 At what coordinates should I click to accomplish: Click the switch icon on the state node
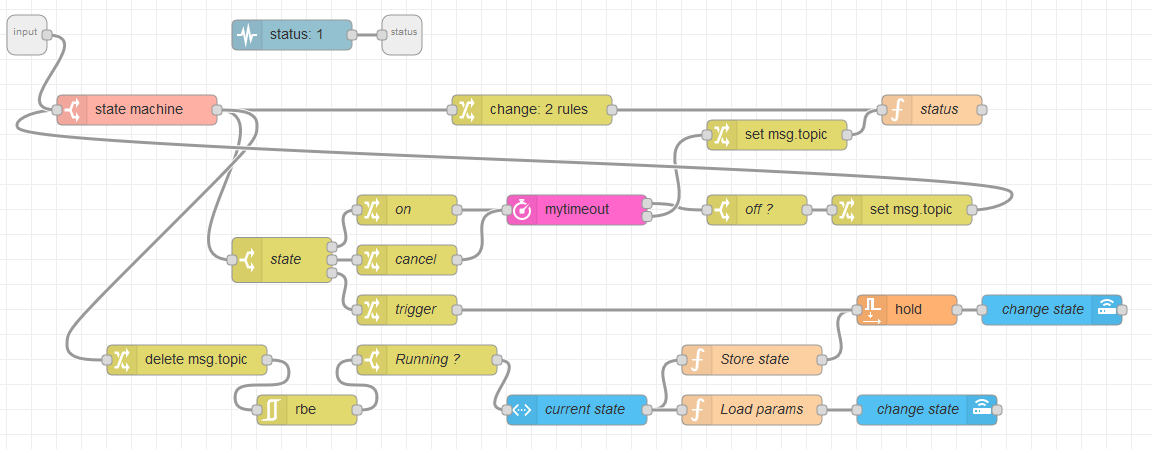pyautogui.click(x=247, y=260)
